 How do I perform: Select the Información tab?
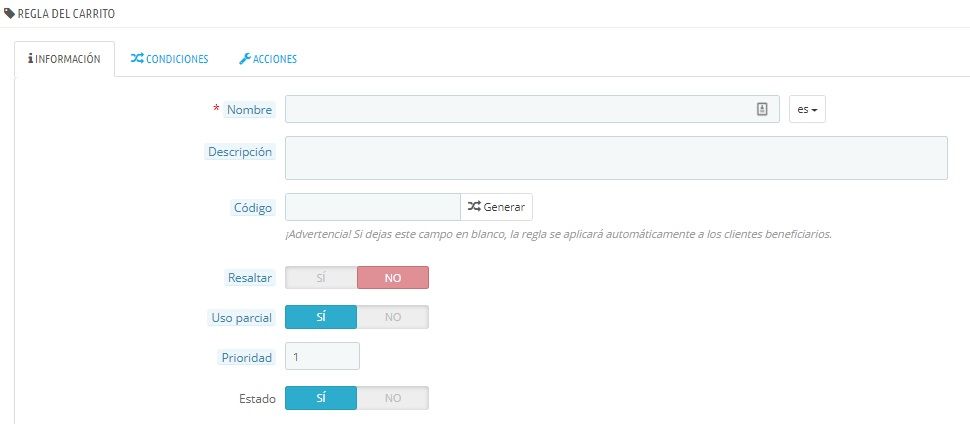(x=64, y=59)
